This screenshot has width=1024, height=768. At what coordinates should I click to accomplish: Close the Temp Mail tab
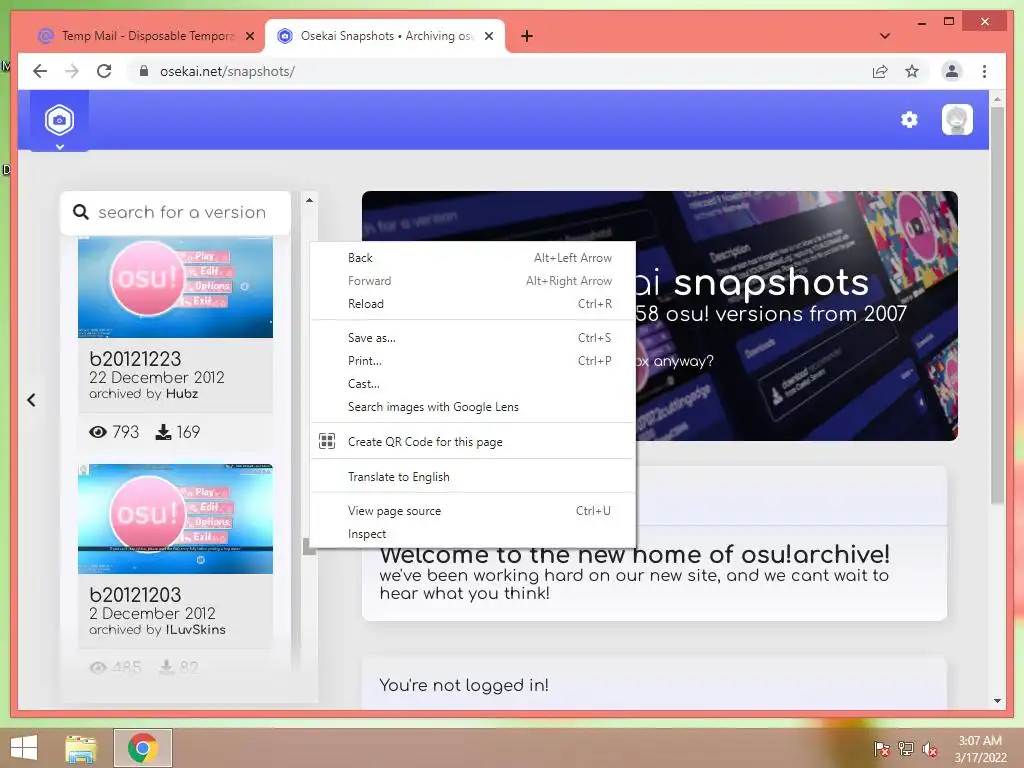point(249,36)
